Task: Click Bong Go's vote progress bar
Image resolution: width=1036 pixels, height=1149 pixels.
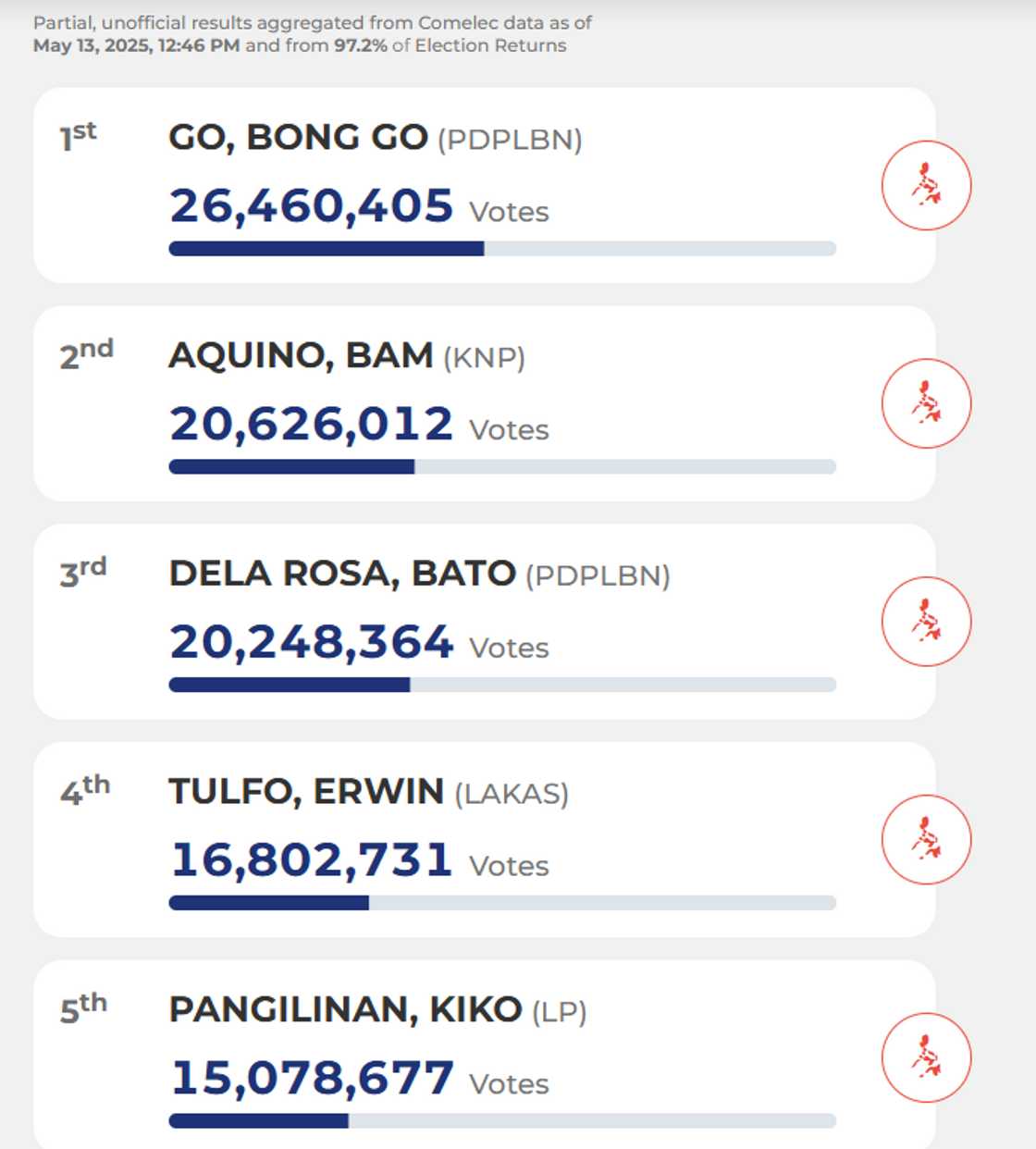Action: point(502,249)
